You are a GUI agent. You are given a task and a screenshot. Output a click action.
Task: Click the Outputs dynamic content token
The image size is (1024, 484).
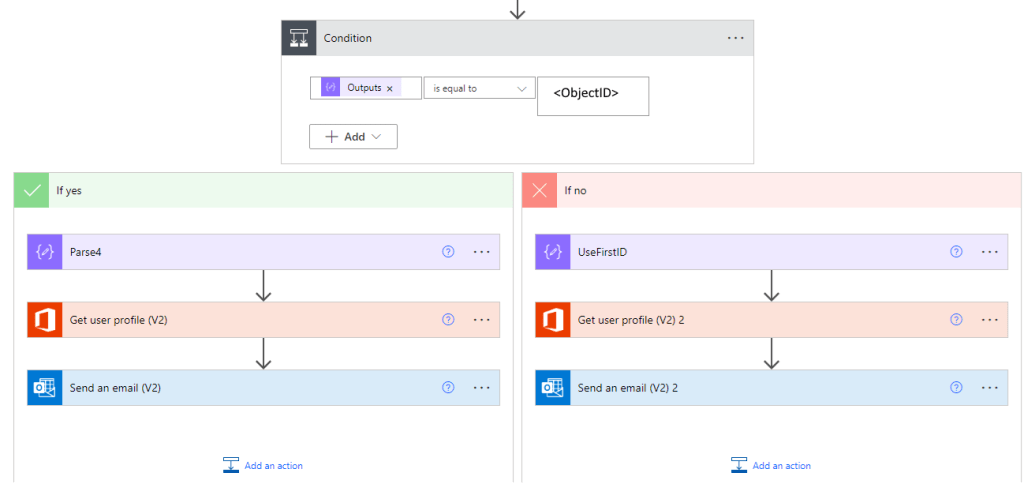point(360,88)
